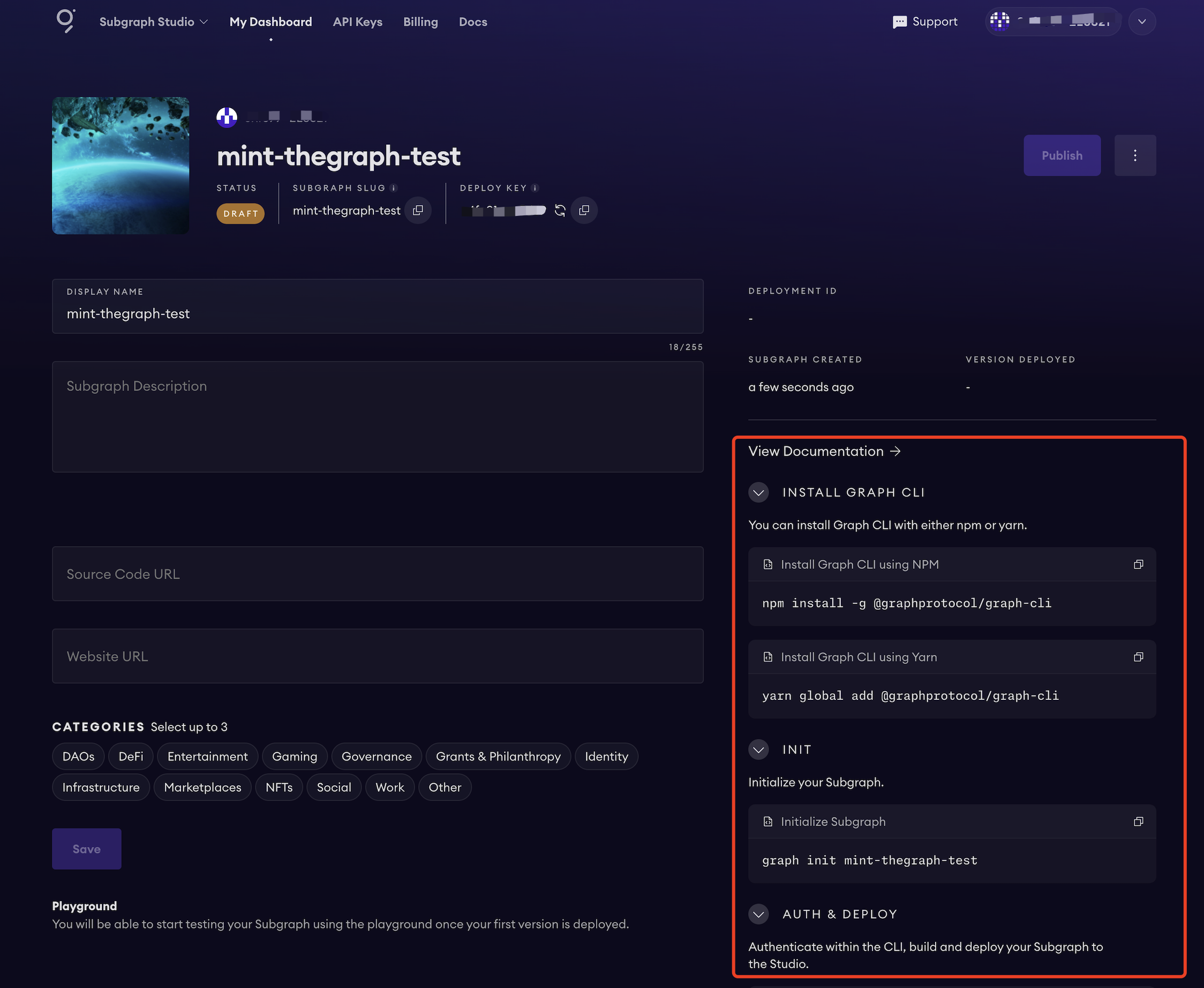1204x988 pixels.
Task: Click file icon beside Install using Yarn
Action: (767, 657)
